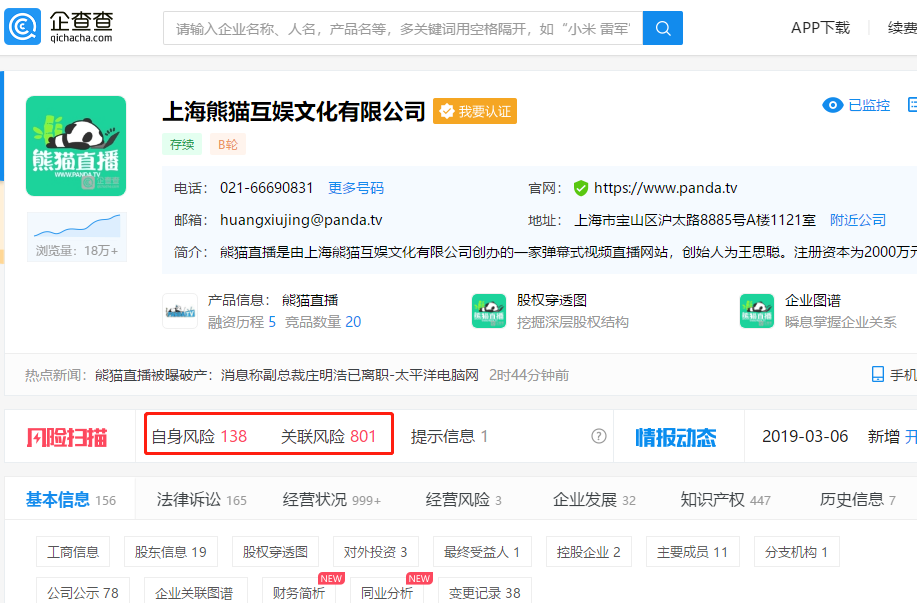This screenshot has width=917, height=603.
Task: Click the 存续 status tag
Action: pyautogui.click(x=182, y=144)
